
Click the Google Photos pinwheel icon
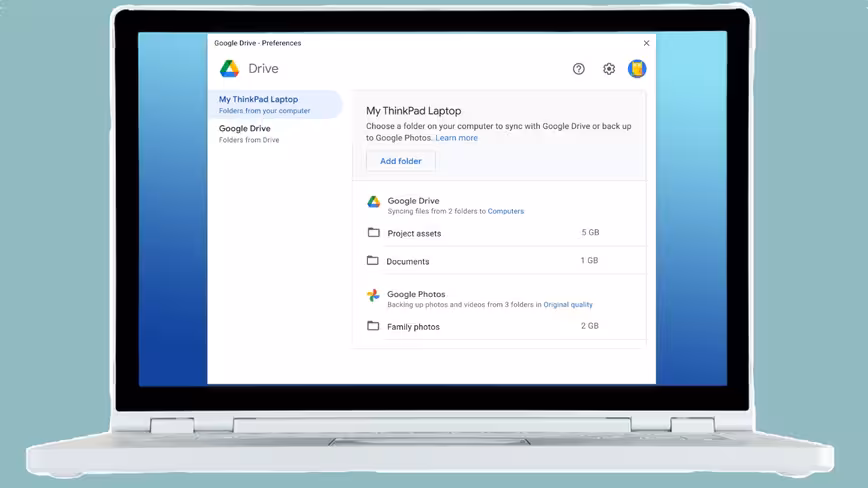click(373, 295)
